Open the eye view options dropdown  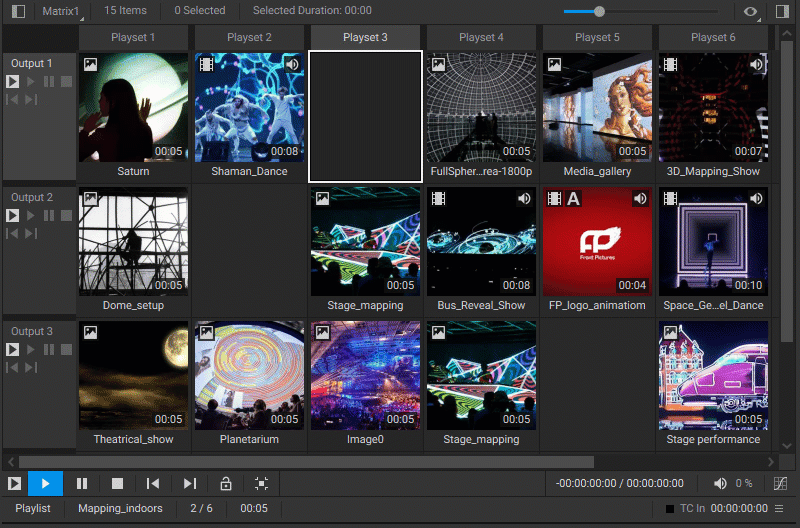(751, 11)
